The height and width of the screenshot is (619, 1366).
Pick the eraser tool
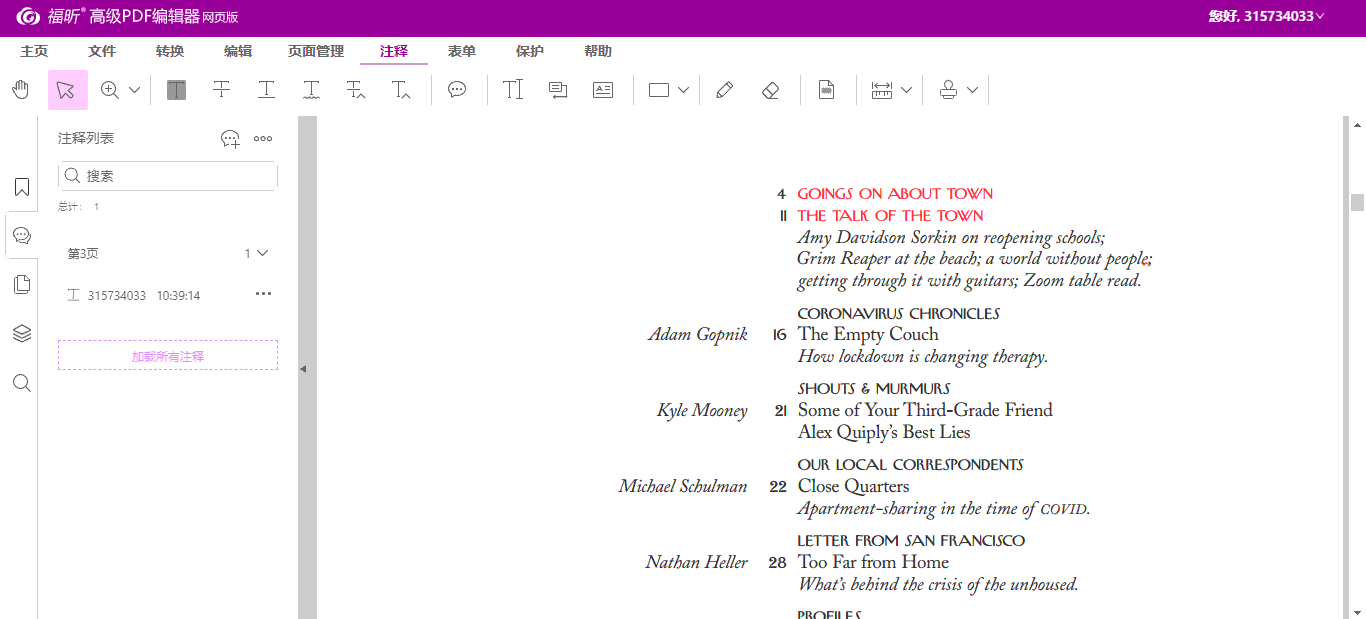770,90
